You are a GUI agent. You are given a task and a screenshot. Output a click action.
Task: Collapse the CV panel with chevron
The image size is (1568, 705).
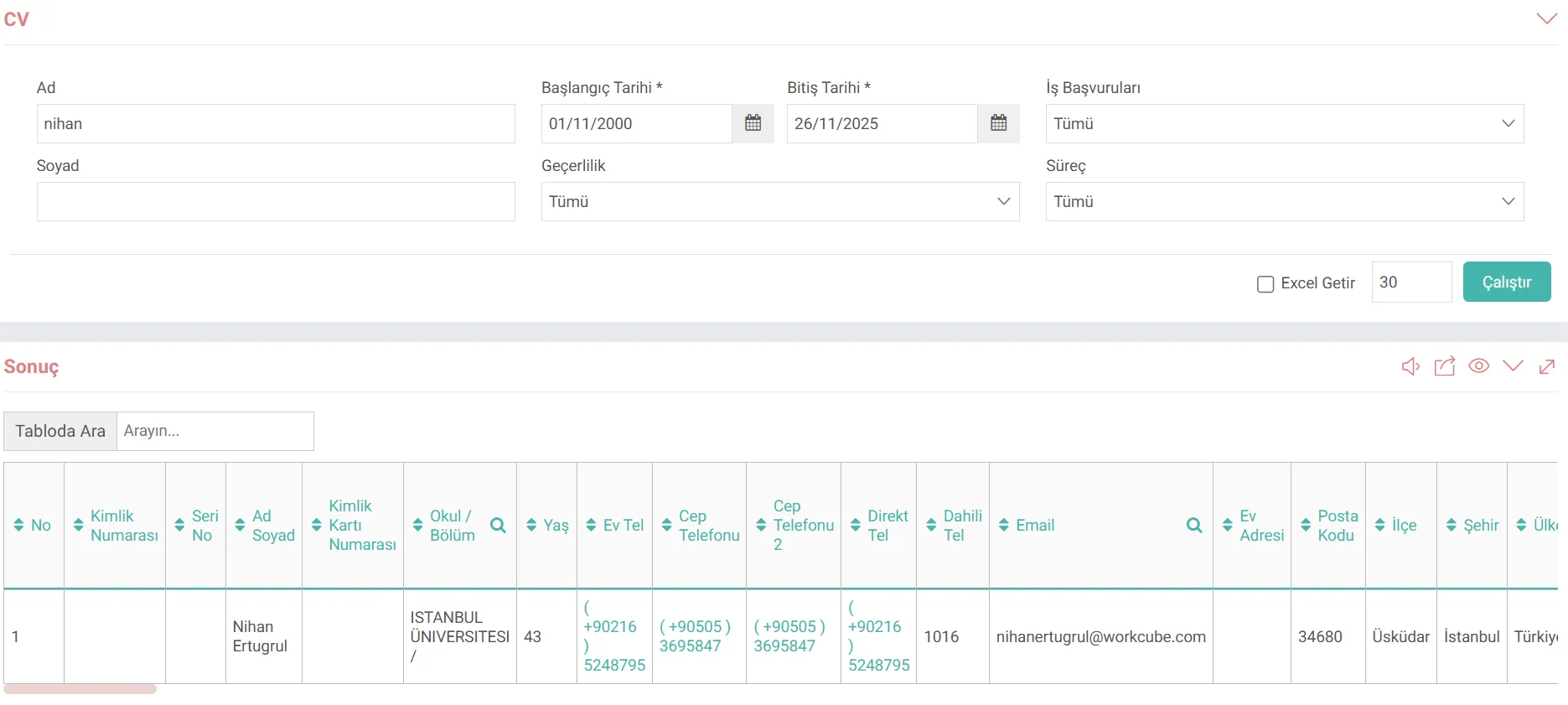(x=1546, y=18)
